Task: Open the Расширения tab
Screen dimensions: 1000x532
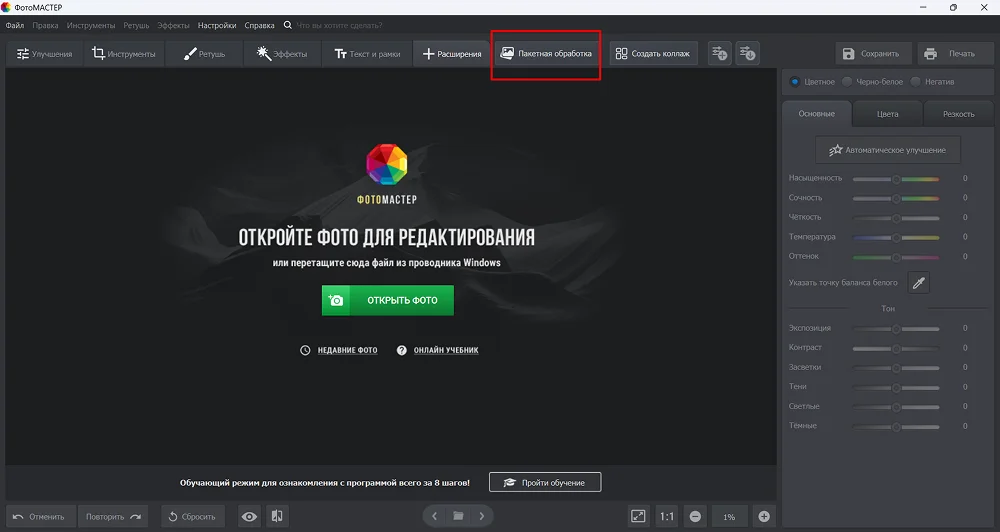Action: click(452, 54)
